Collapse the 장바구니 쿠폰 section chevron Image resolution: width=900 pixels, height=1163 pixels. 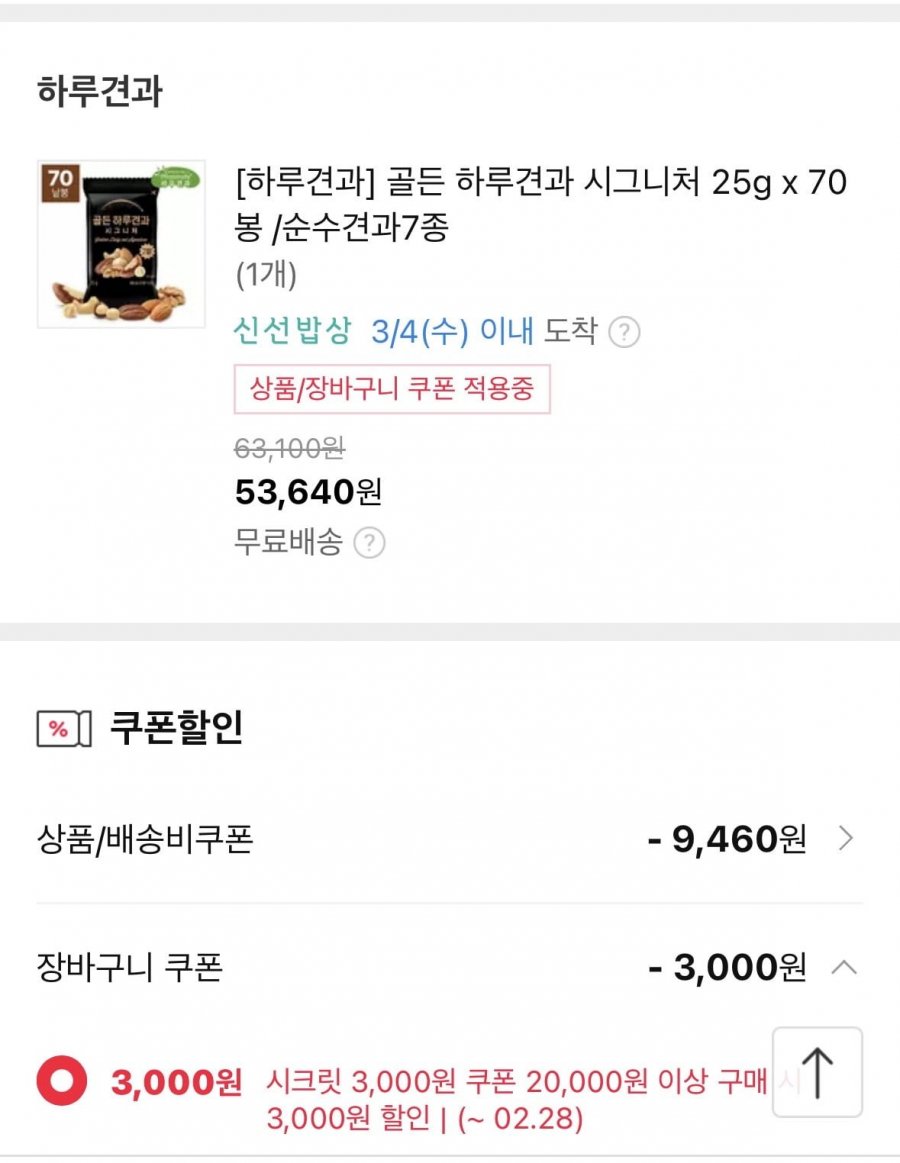[845, 967]
